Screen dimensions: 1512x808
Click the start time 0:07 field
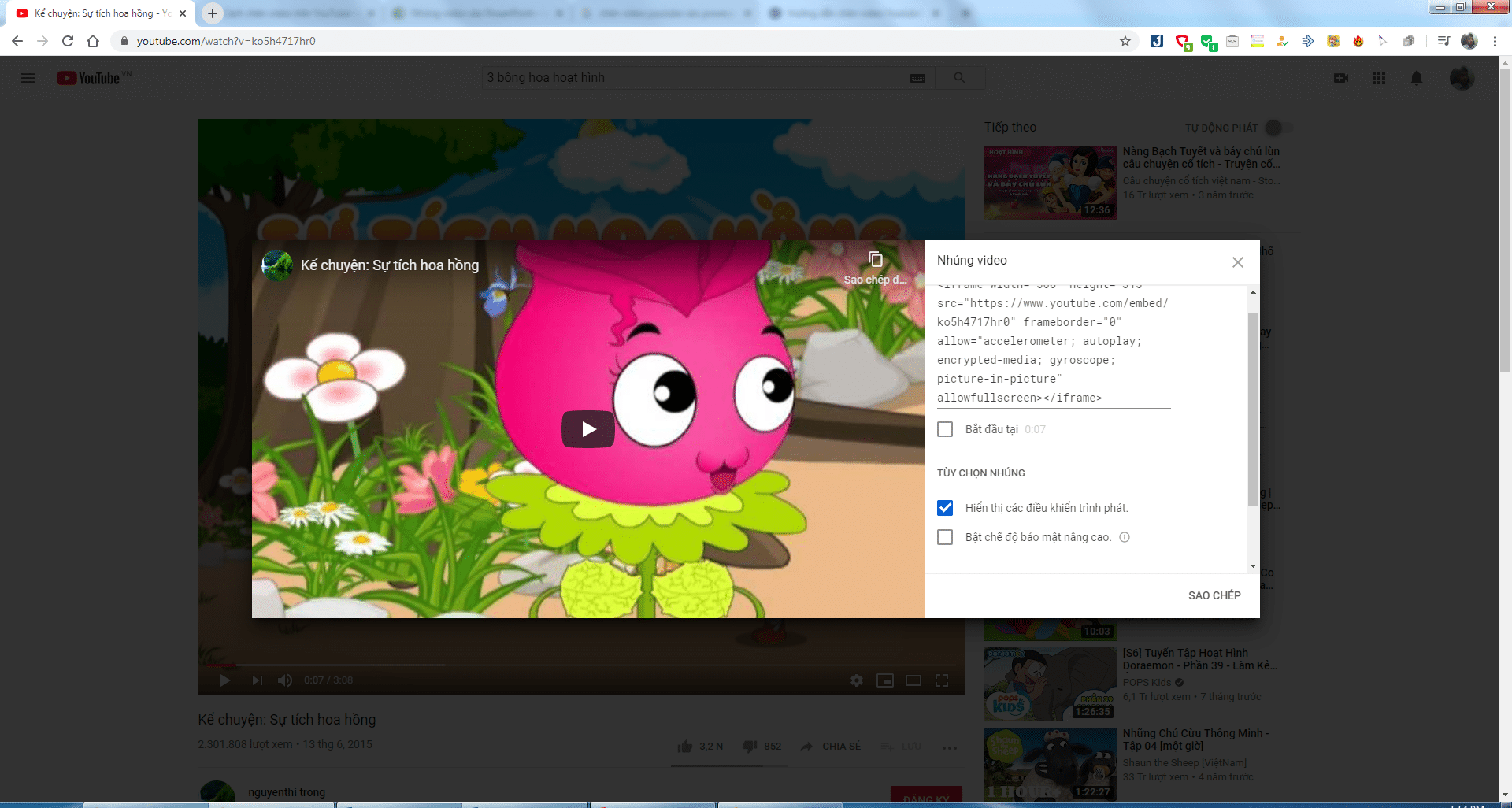pyautogui.click(x=1036, y=429)
